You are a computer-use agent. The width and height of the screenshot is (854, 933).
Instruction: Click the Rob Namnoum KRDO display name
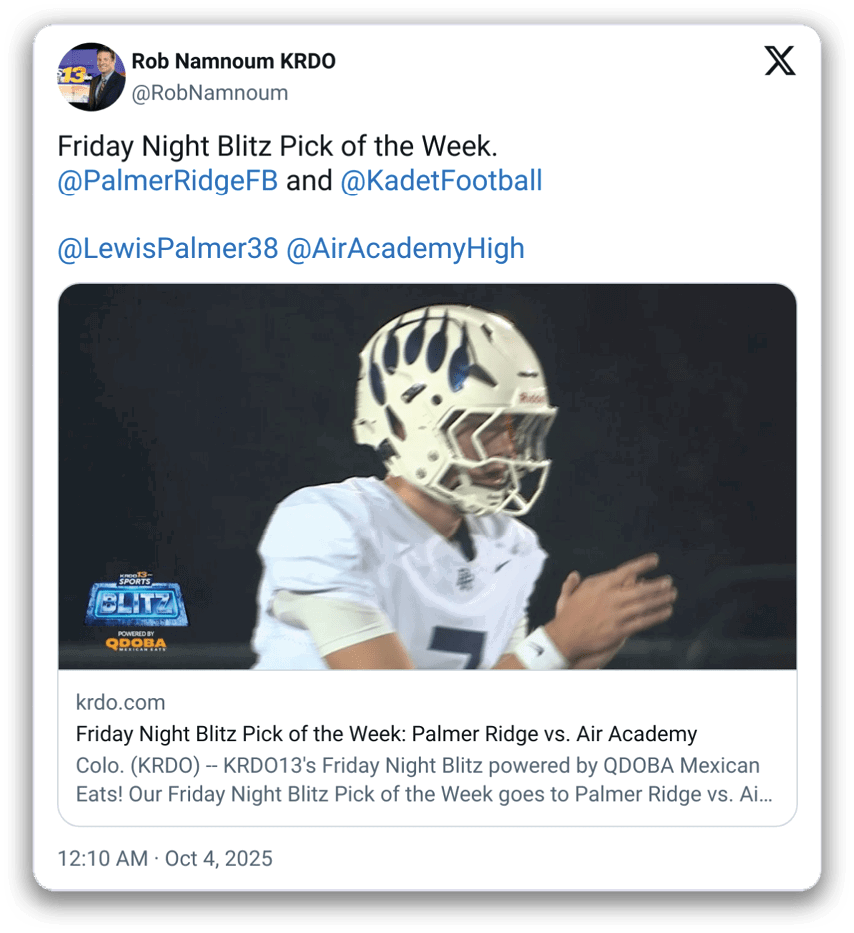pos(233,61)
